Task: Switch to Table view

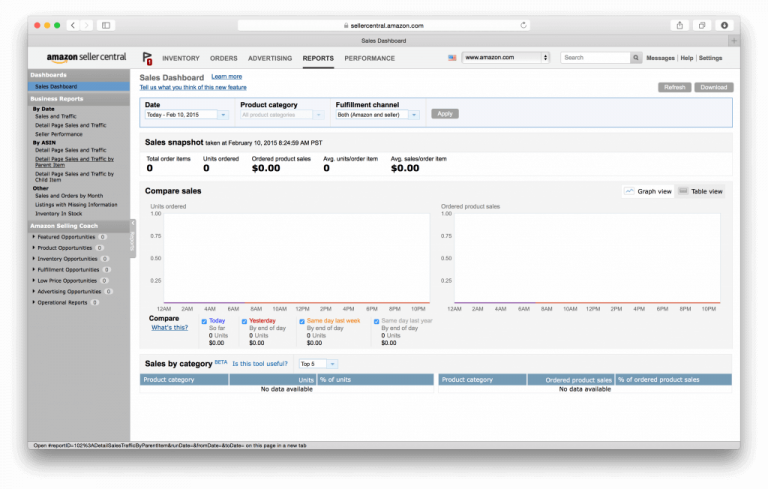Action: pos(701,191)
